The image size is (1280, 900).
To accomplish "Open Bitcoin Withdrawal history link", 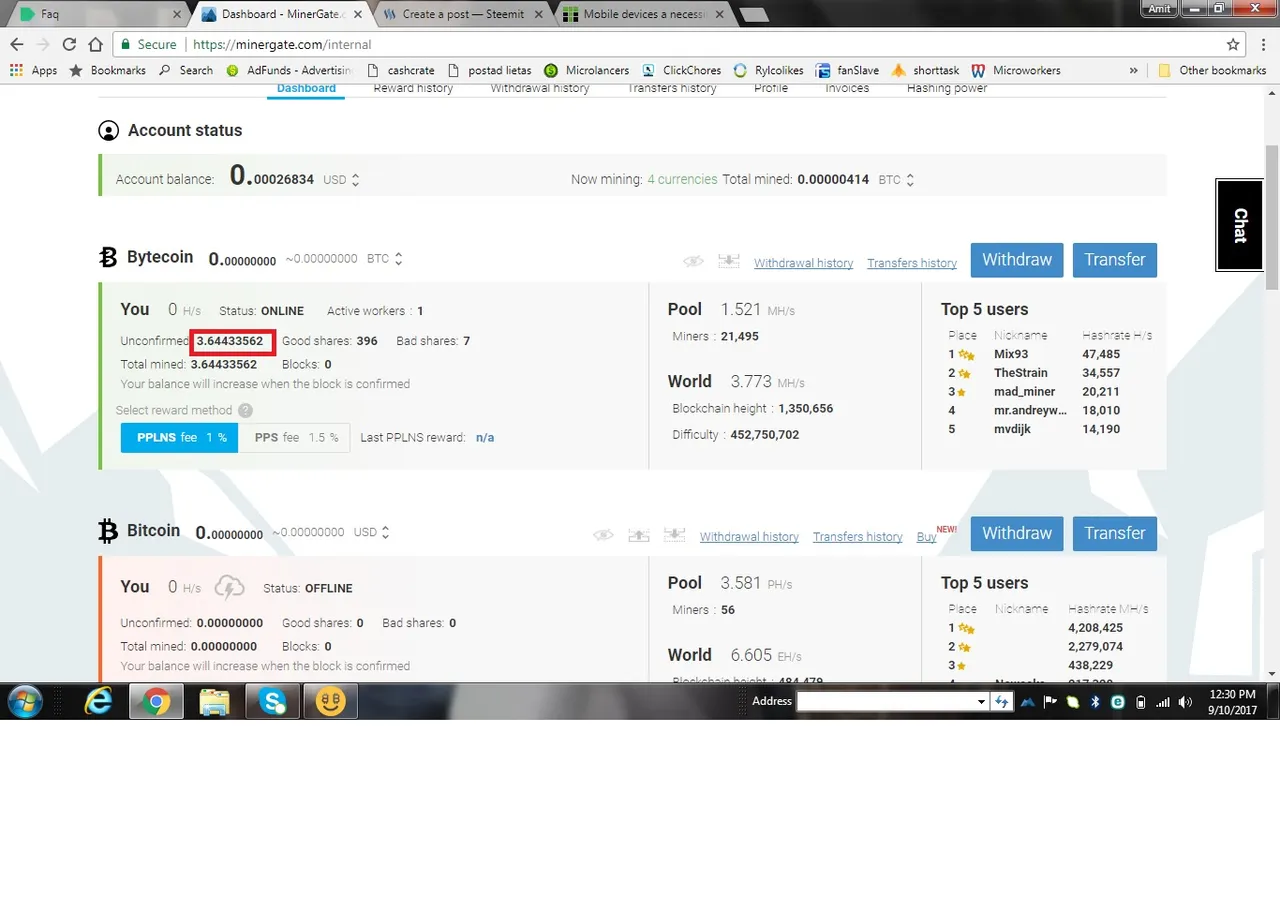I will point(749,537).
